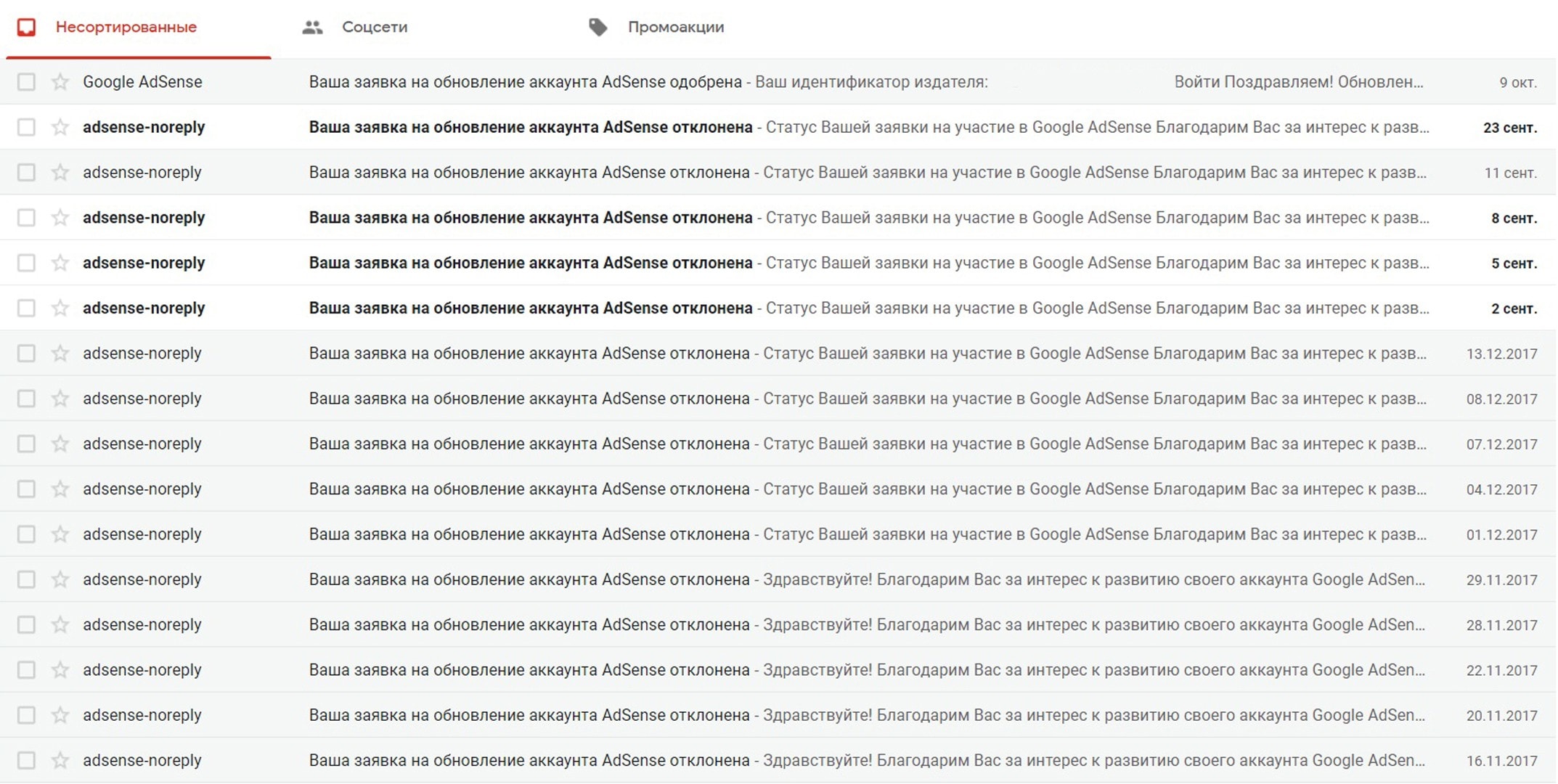Screen dimensions: 1558x784
Task: Star the email dated 04.12.2017
Action: click(60, 489)
